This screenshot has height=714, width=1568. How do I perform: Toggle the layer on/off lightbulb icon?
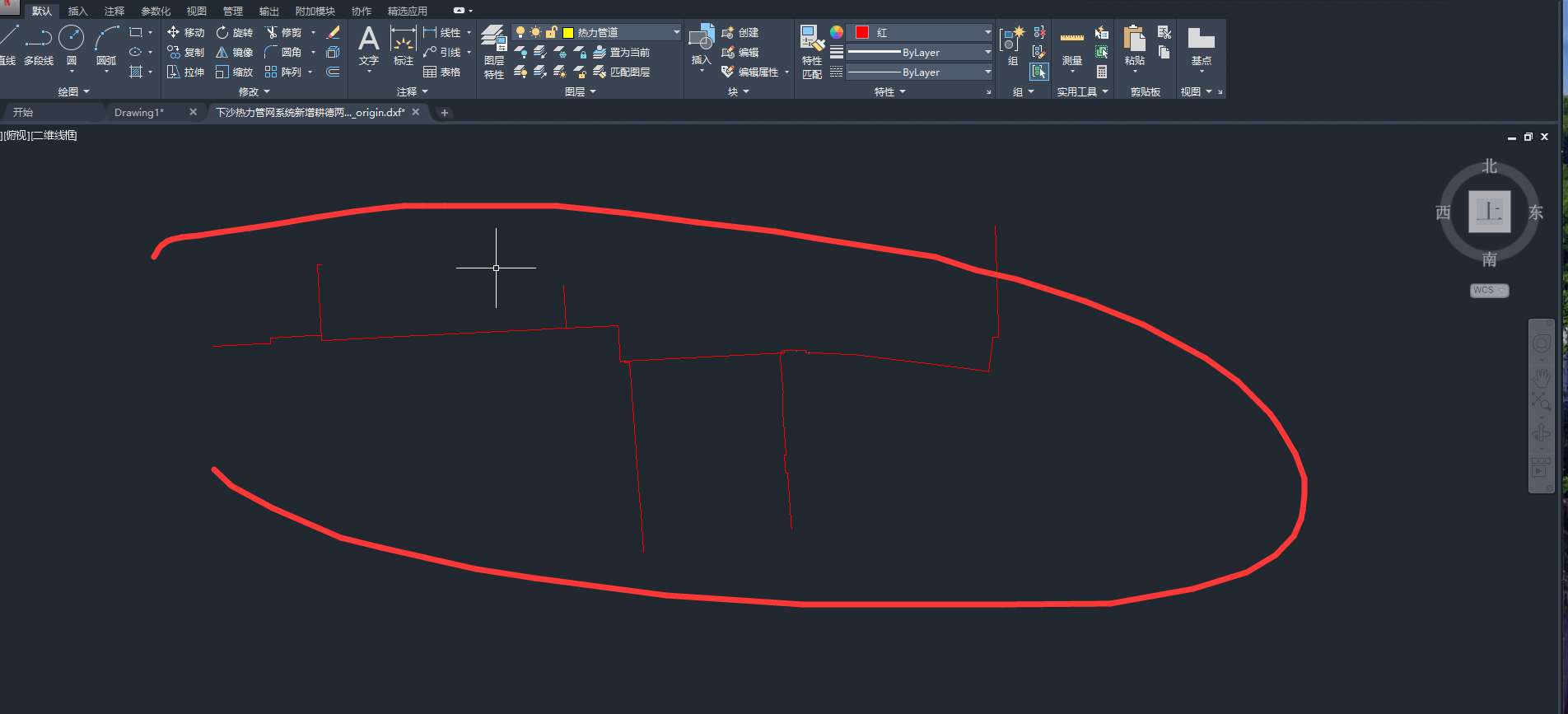point(520,32)
